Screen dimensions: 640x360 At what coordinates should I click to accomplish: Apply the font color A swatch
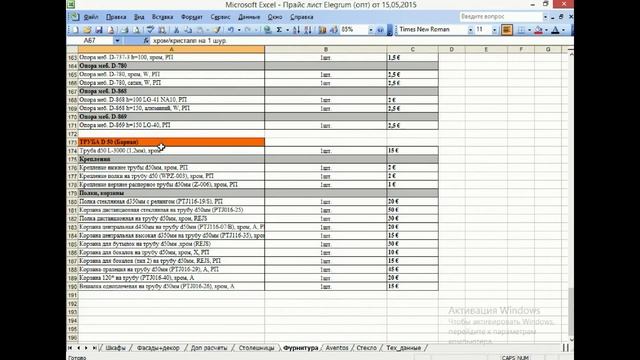pyautogui.click(x=555, y=30)
